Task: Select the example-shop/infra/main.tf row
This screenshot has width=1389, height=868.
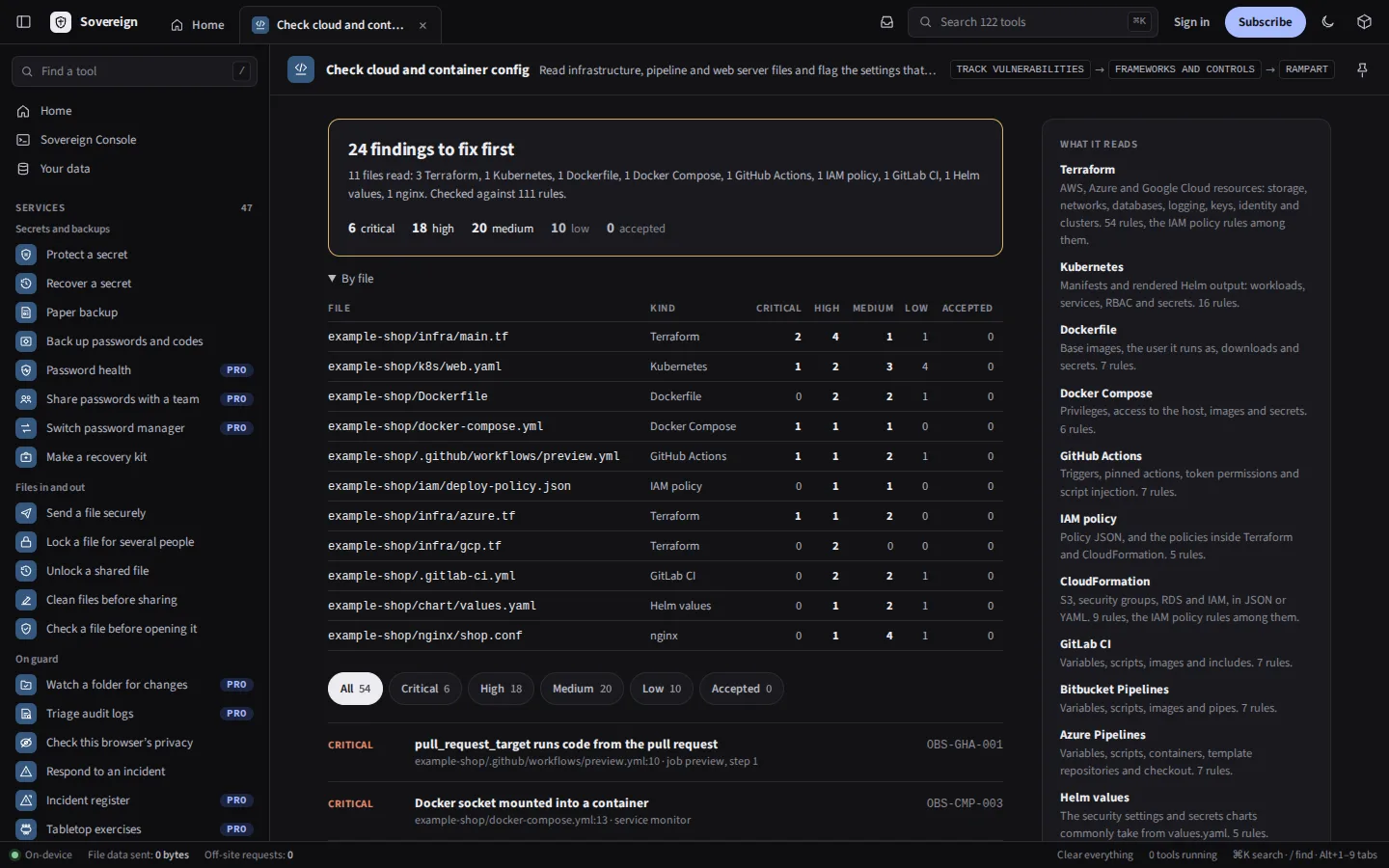Action: pos(665,337)
